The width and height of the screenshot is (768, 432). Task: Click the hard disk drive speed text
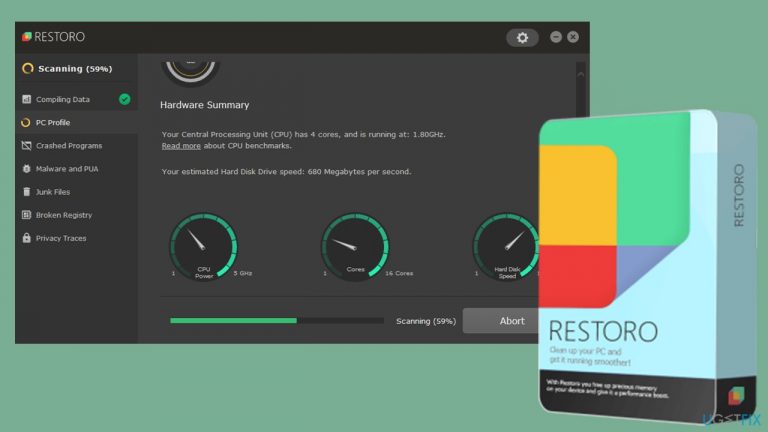pyautogui.click(x=287, y=172)
